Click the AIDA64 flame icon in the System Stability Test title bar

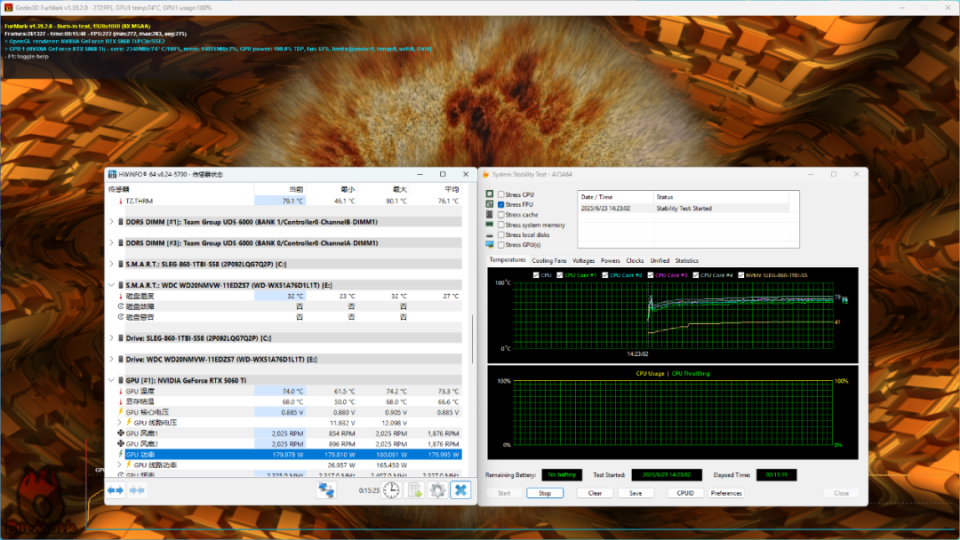(x=486, y=174)
